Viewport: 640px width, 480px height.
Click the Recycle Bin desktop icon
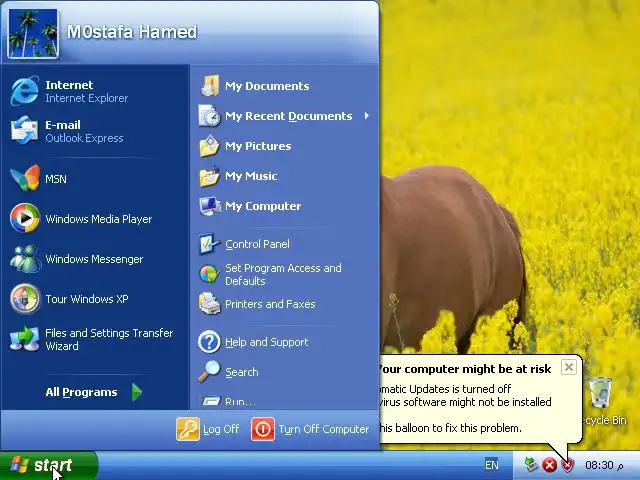tap(601, 393)
